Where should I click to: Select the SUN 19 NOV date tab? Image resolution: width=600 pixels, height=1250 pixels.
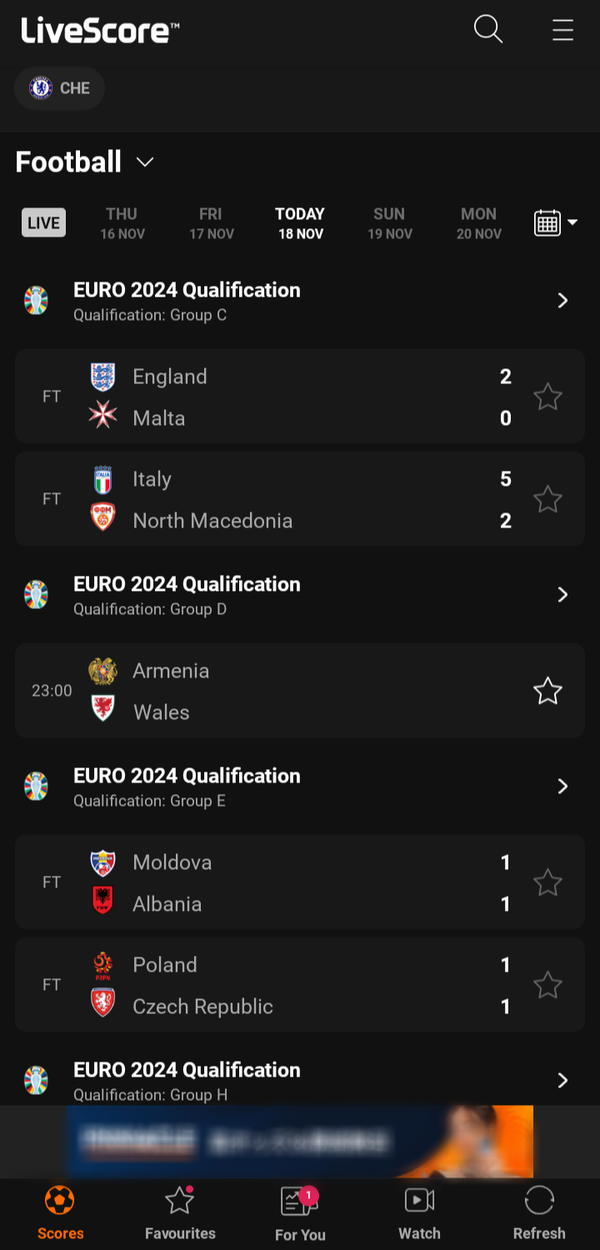tap(389, 223)
